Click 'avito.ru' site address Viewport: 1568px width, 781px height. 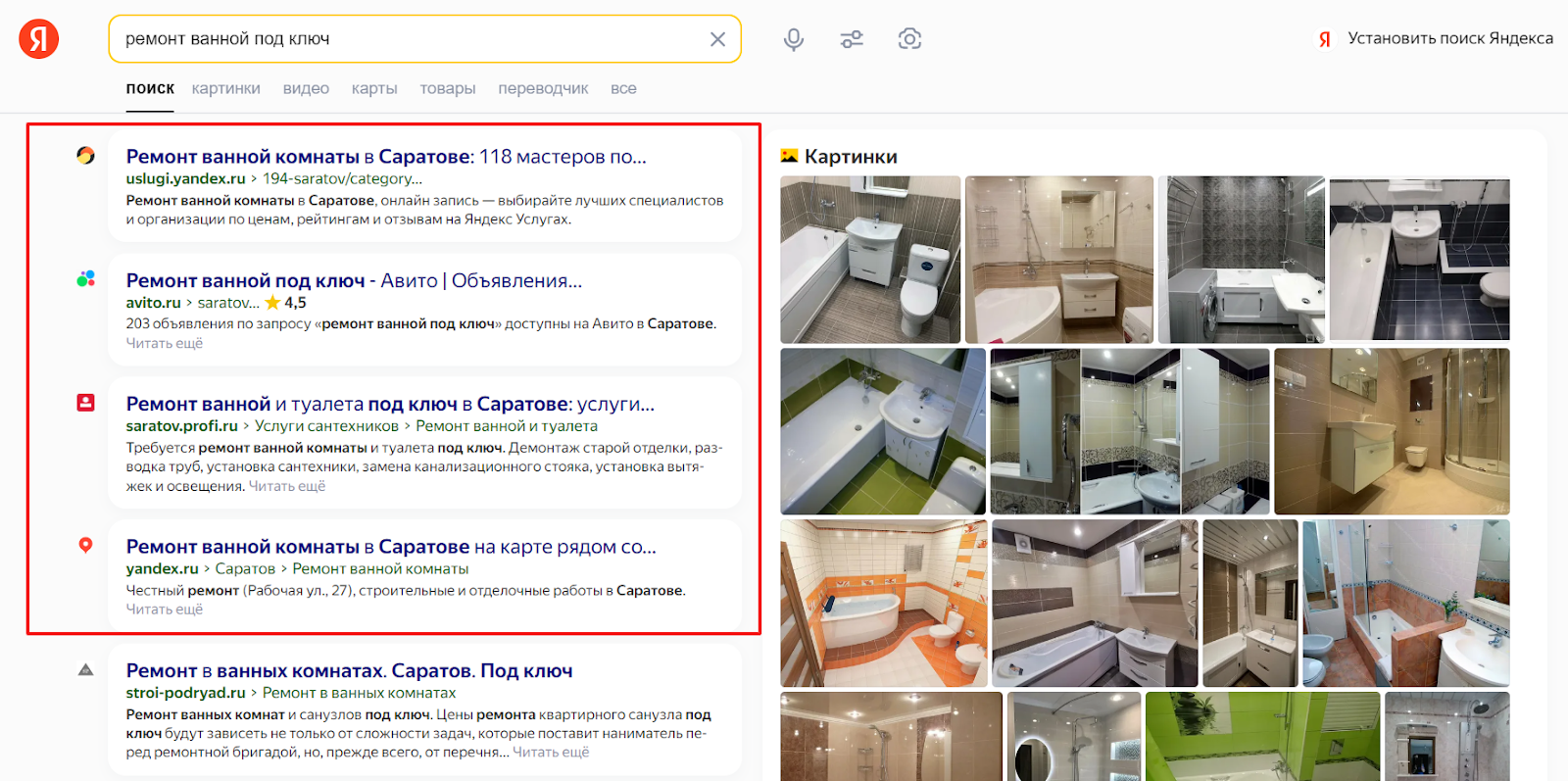coord(153,303)
